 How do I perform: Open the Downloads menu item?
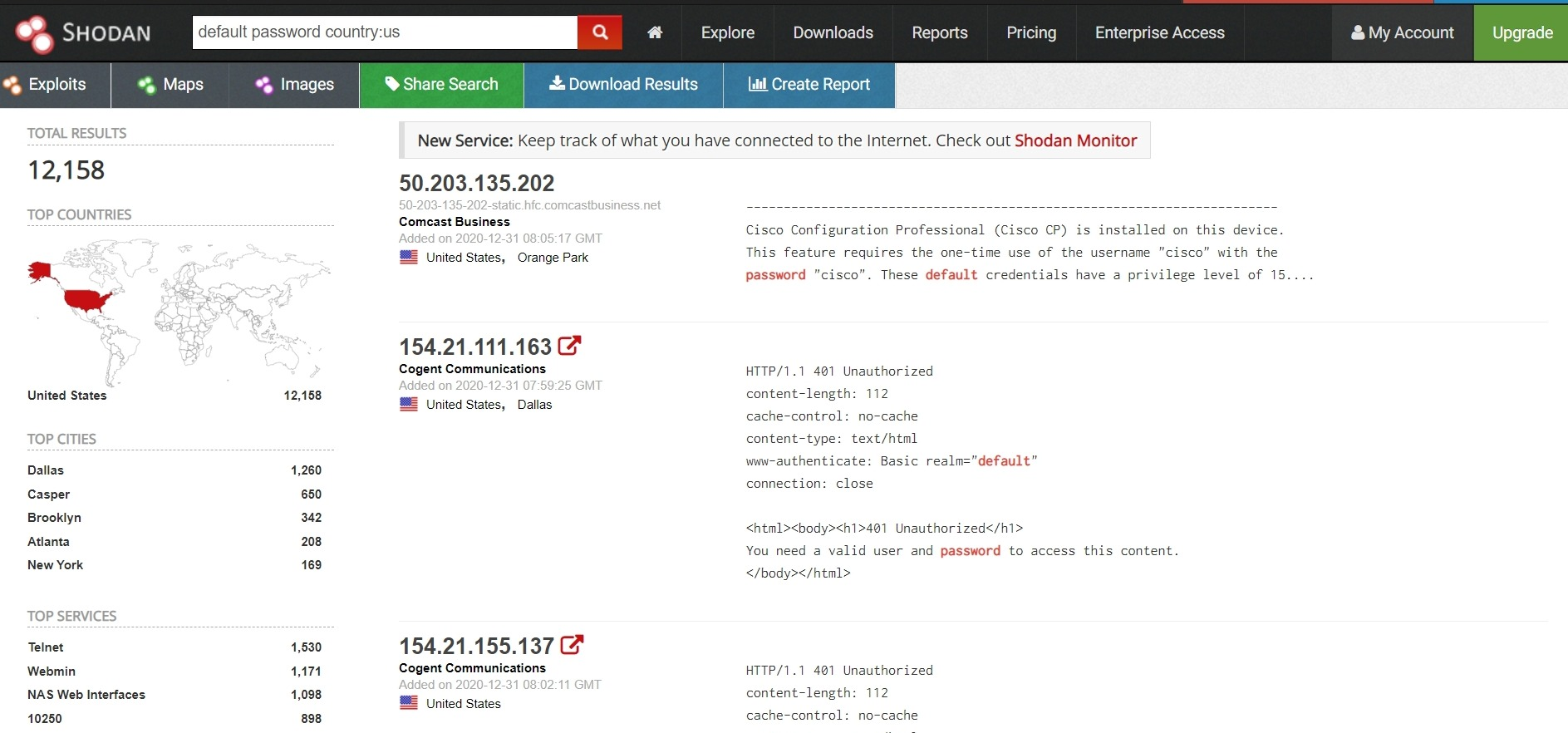(x=833, y=32)
